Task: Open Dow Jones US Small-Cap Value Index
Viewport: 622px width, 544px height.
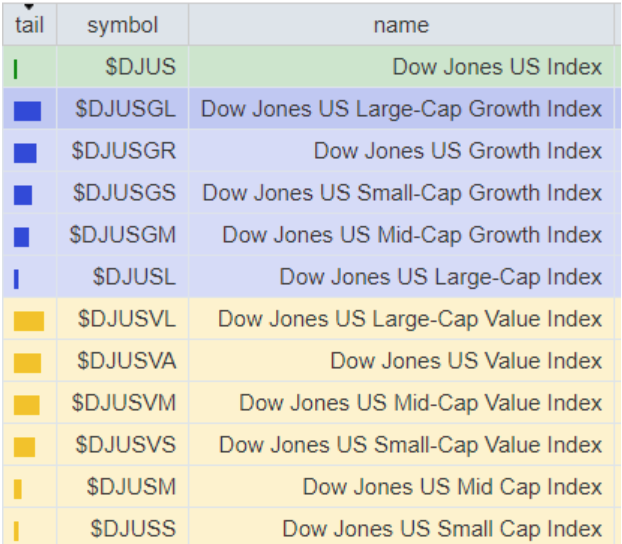Action: (410, 445)
